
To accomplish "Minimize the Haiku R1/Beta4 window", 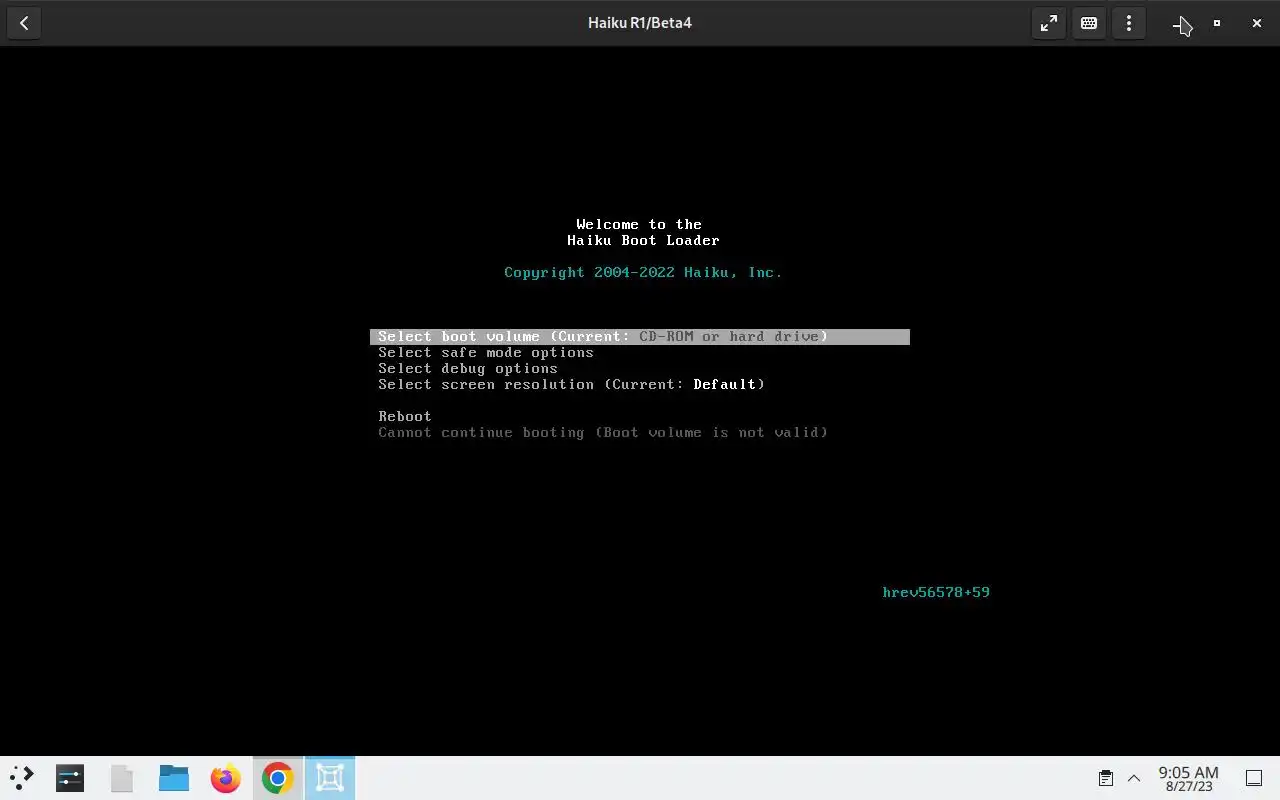I will (1177, 23).
